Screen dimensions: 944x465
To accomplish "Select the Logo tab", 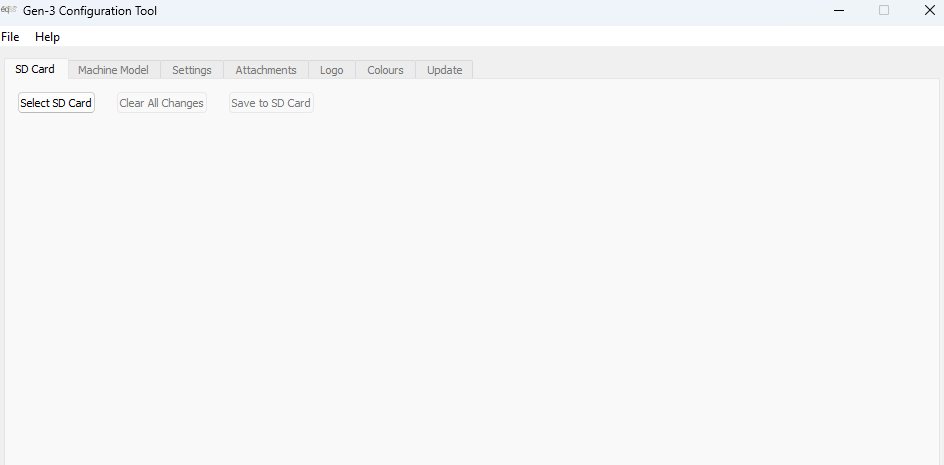I will click(x=332, y=70).
